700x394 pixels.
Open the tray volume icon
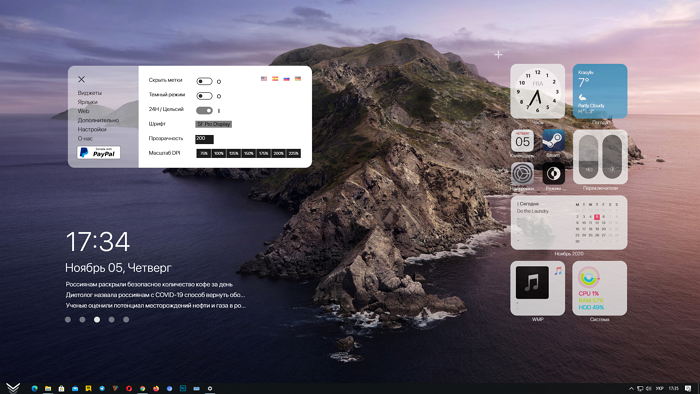[x=649, y=389]
